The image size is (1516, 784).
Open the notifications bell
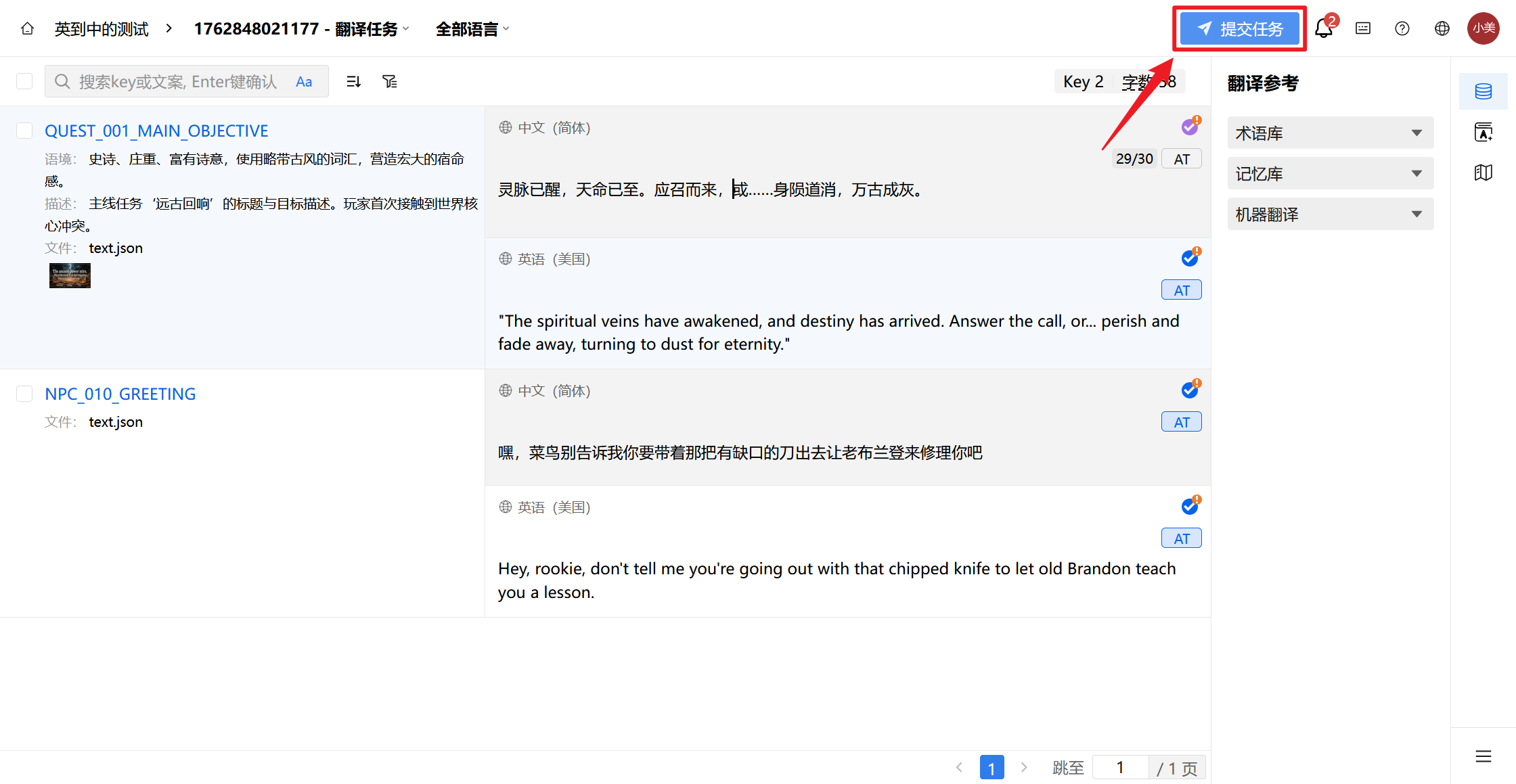1323,28
